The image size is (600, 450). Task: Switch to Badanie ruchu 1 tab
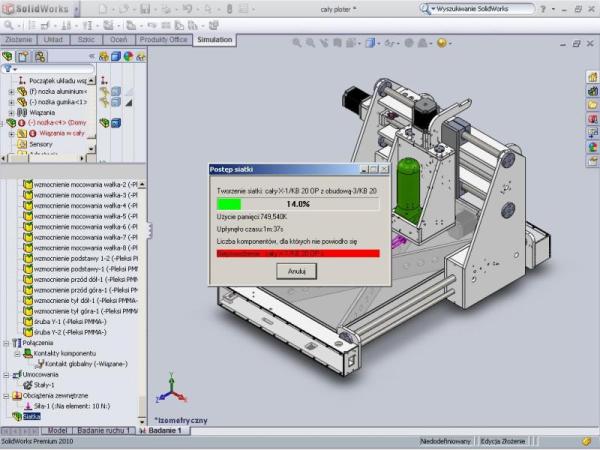tap(103, 430)
